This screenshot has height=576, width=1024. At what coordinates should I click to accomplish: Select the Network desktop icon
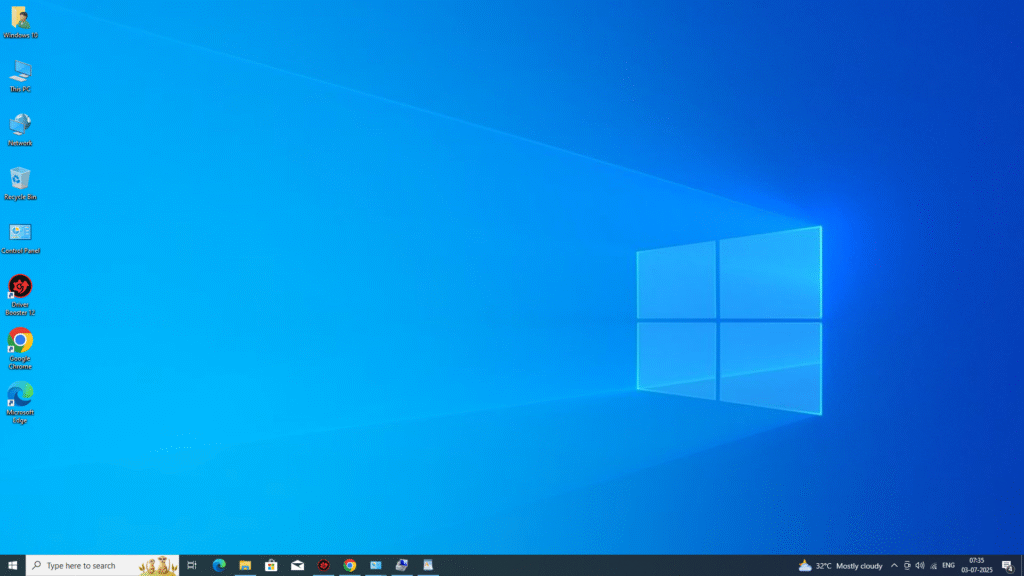coord(20,130)
